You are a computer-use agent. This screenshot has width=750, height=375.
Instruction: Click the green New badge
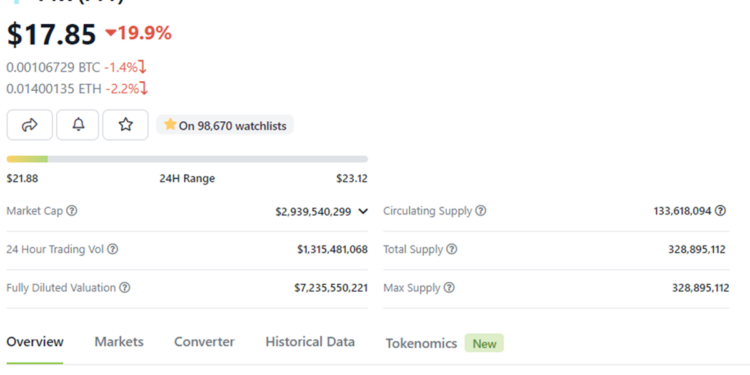(x=484, y=343)
